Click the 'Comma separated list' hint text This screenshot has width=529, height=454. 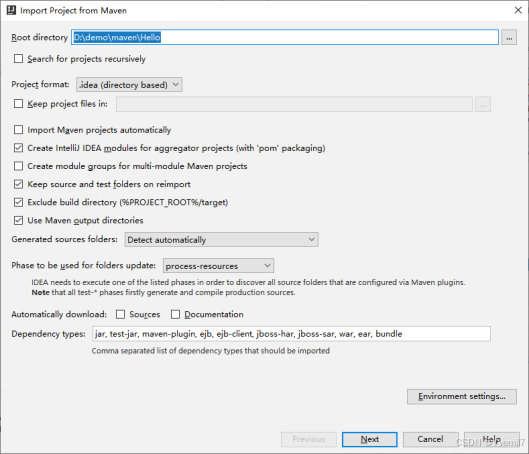(211, 351)
